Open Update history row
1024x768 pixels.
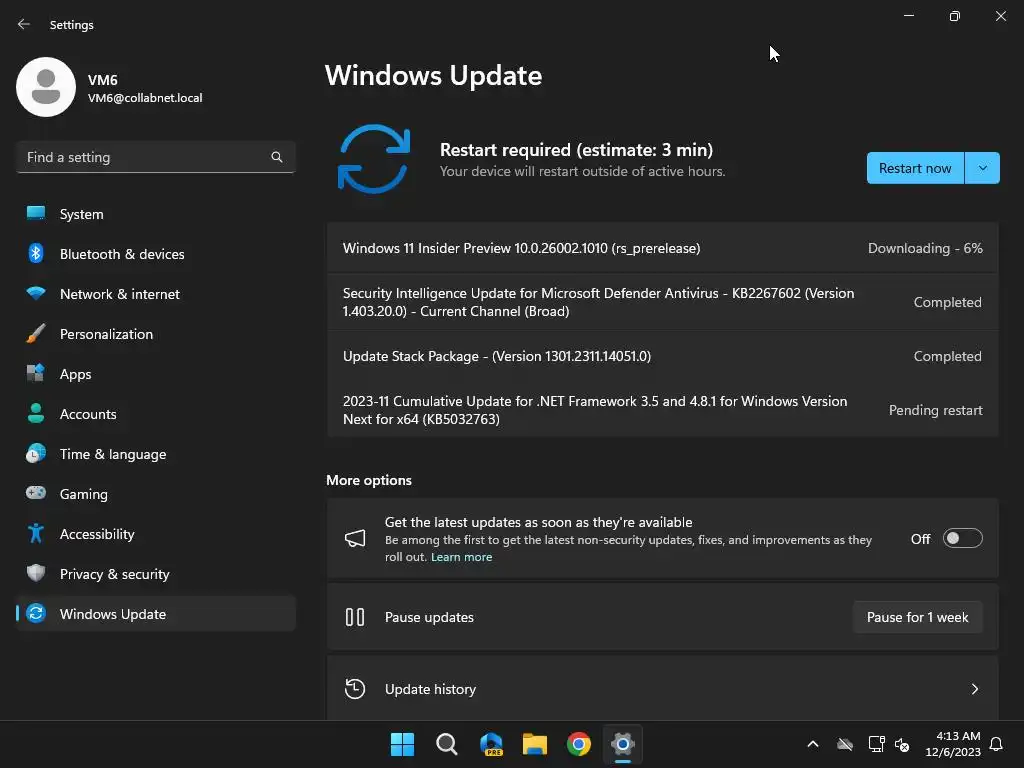(x=663, y=689)
